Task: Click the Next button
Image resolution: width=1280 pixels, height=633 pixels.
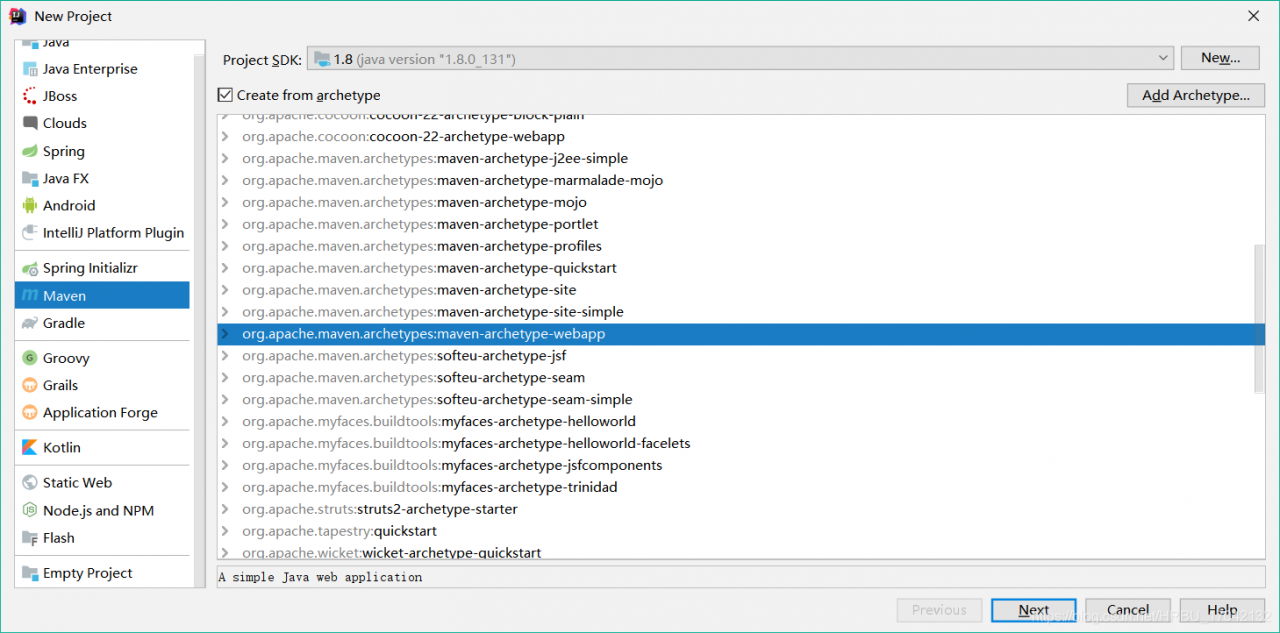Action: tap(1033, 610)
